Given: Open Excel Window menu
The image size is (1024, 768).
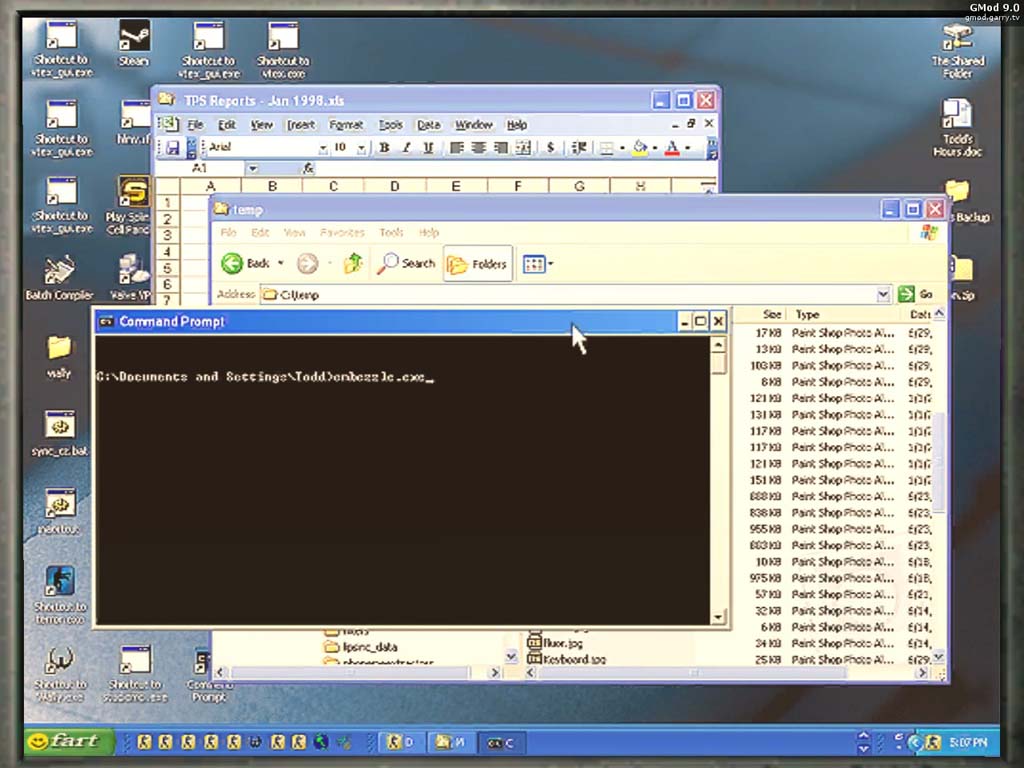Looking at the screenshot, I should click(x=473, y=125).
